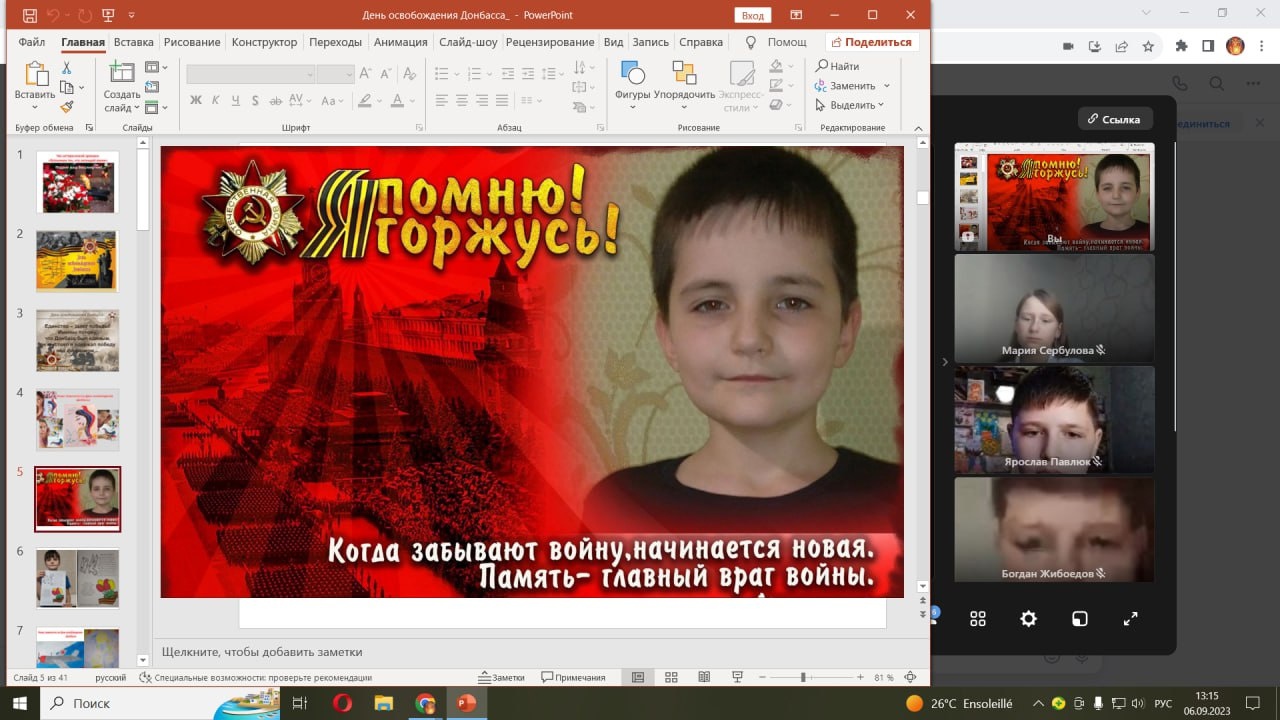Switch to the Слайд-шоу ribbon tab

468,42
